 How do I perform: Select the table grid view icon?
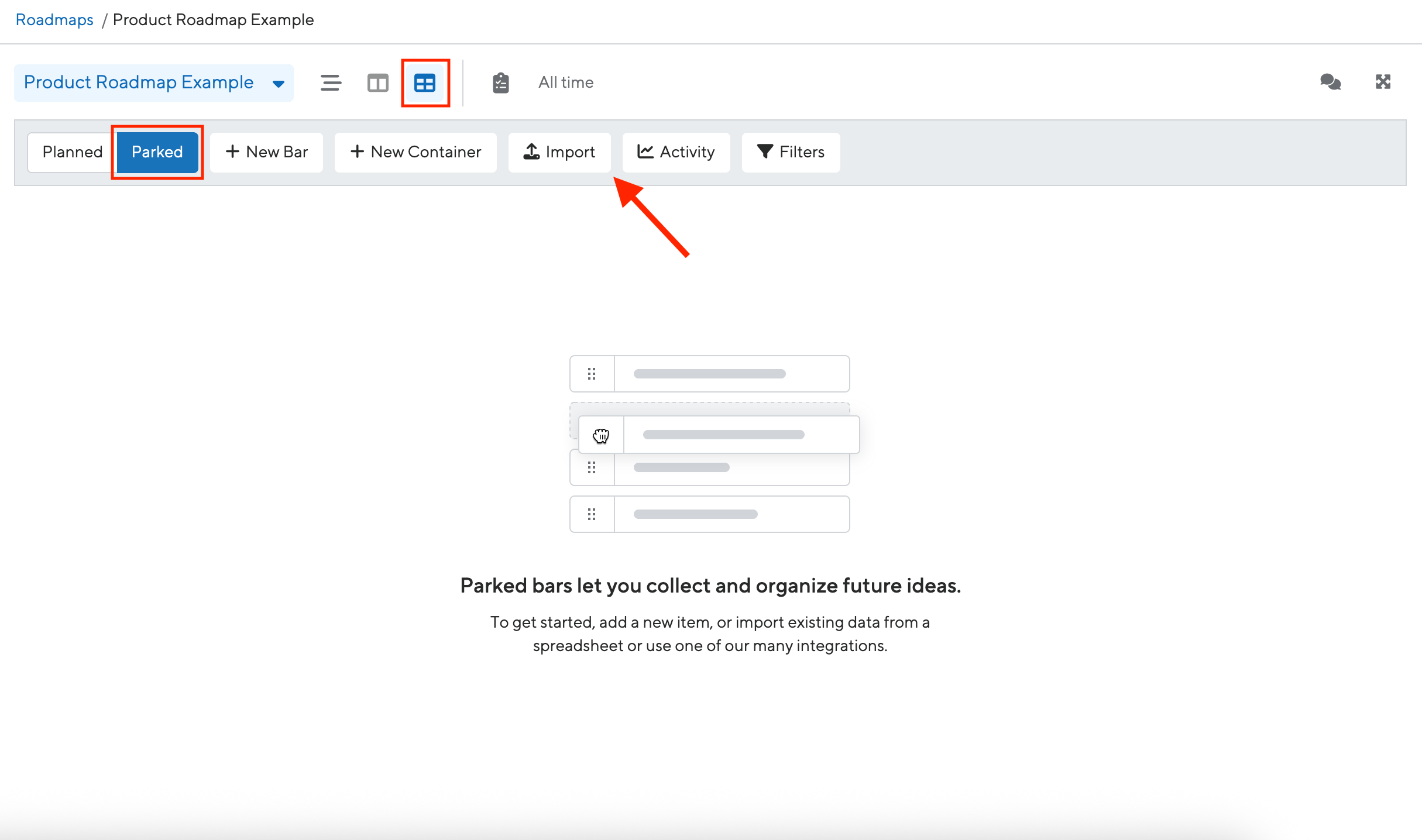tap(425, 82)
